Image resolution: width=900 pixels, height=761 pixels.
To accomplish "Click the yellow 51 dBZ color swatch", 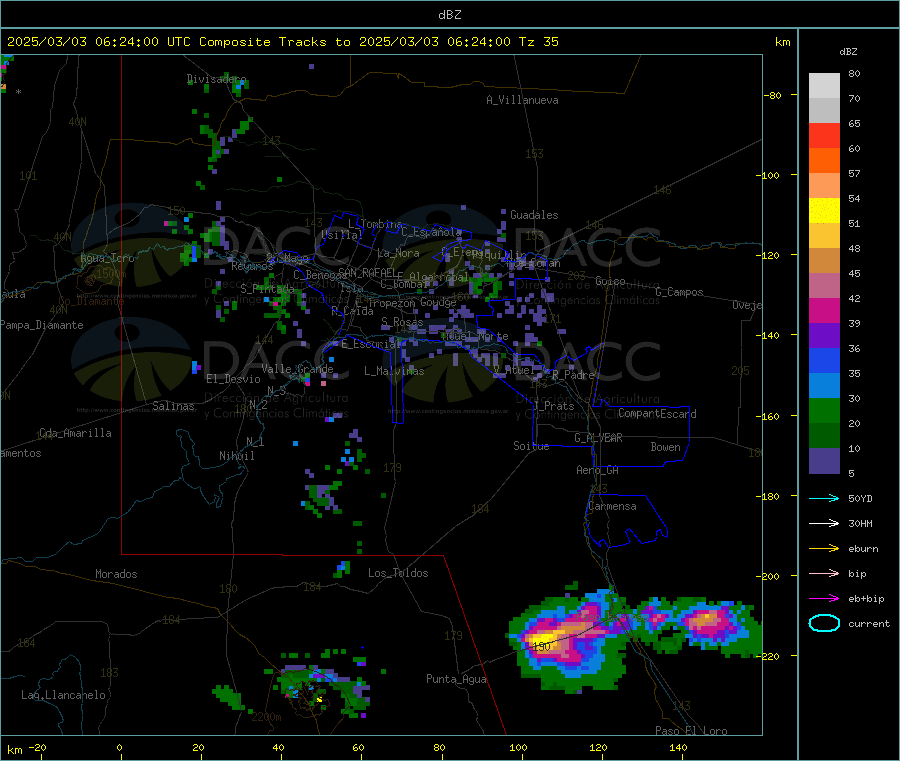I will pos(824,211).
